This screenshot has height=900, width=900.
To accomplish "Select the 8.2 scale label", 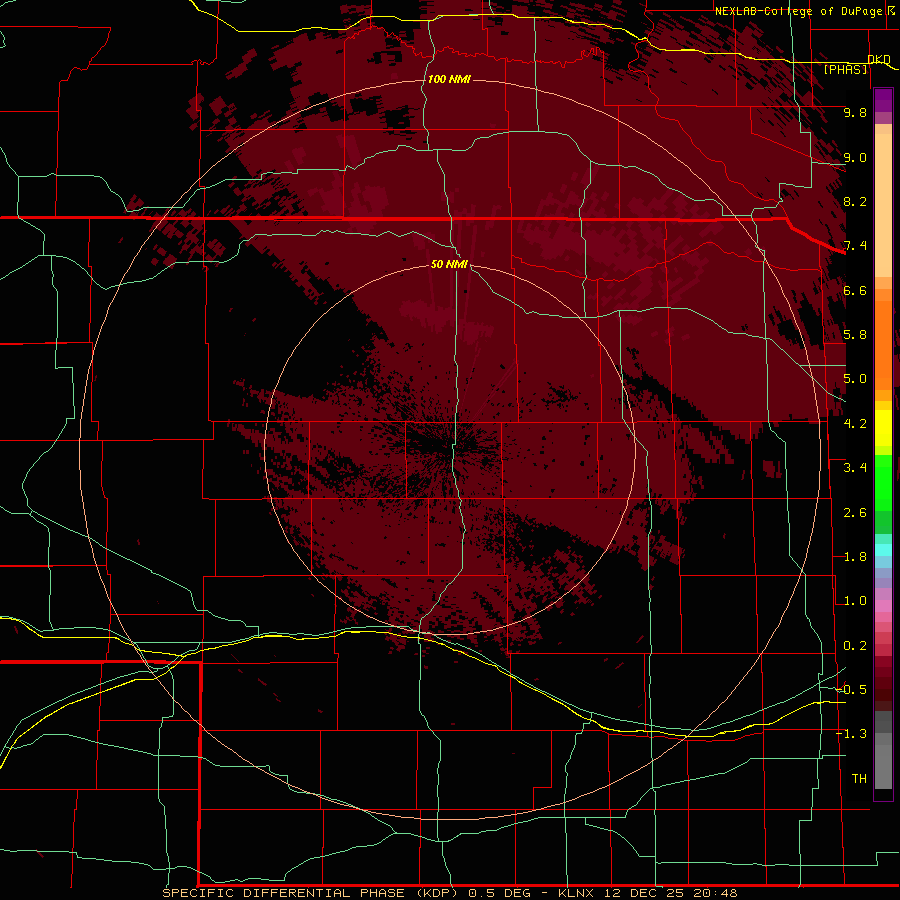I will pos(855,201).
